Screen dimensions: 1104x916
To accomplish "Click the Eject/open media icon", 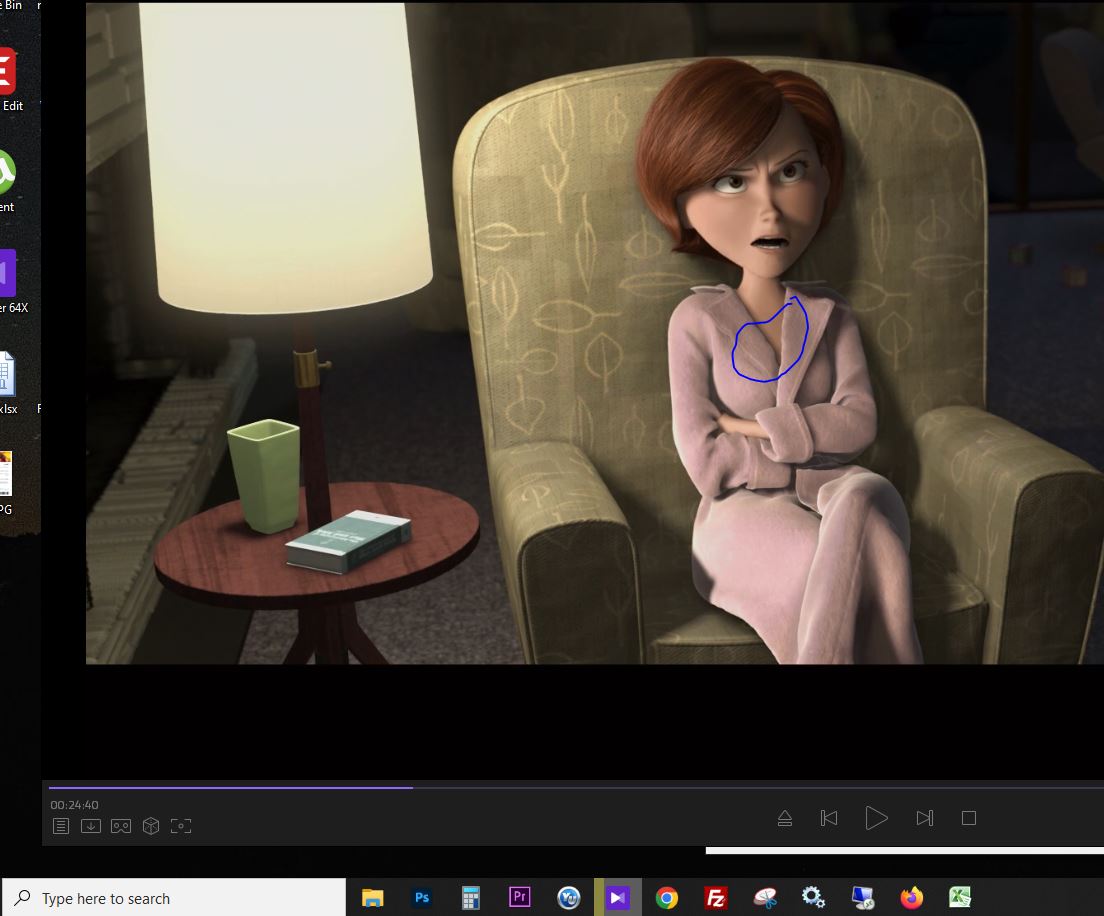I will (x=785, y=818).
